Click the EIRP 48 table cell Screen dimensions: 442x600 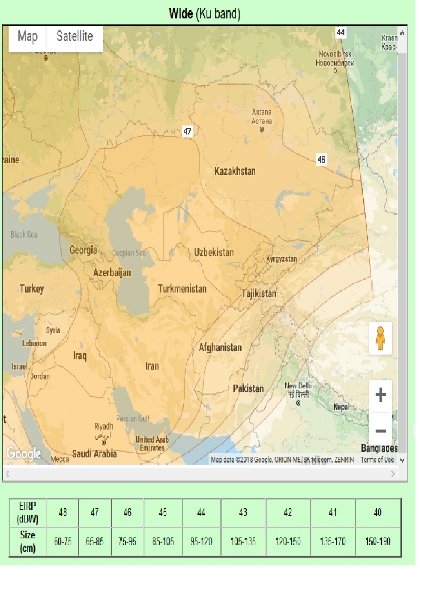[x=63, y=512]
